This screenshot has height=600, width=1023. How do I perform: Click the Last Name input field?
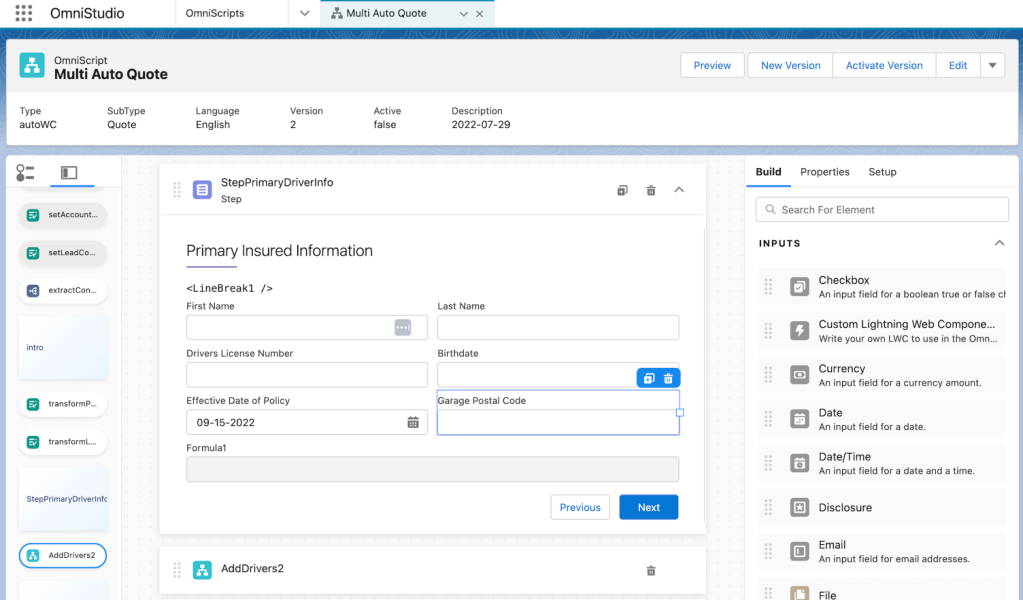pos(558,327)
